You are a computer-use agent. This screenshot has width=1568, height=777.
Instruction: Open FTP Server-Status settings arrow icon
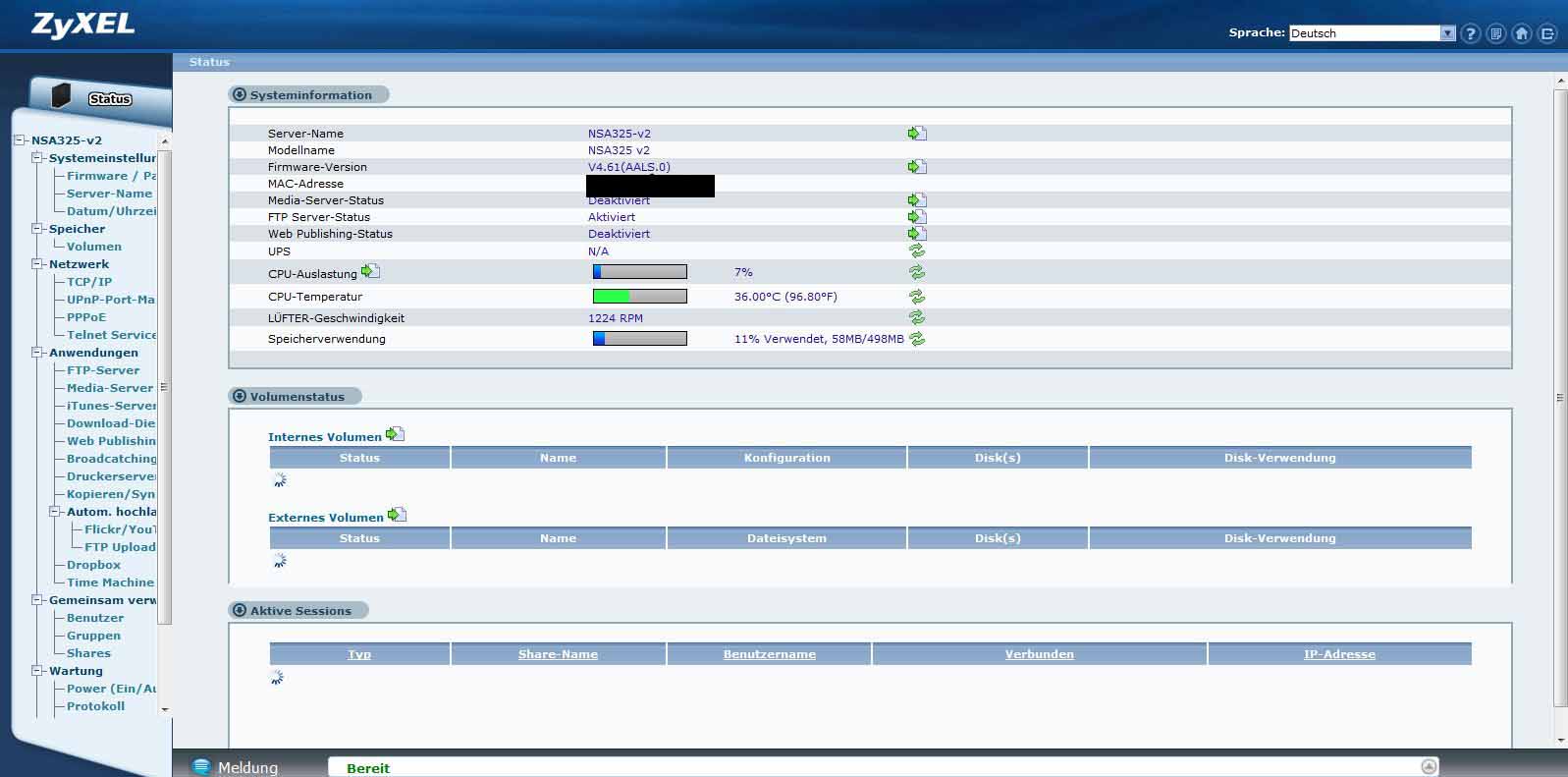[917, 216]
